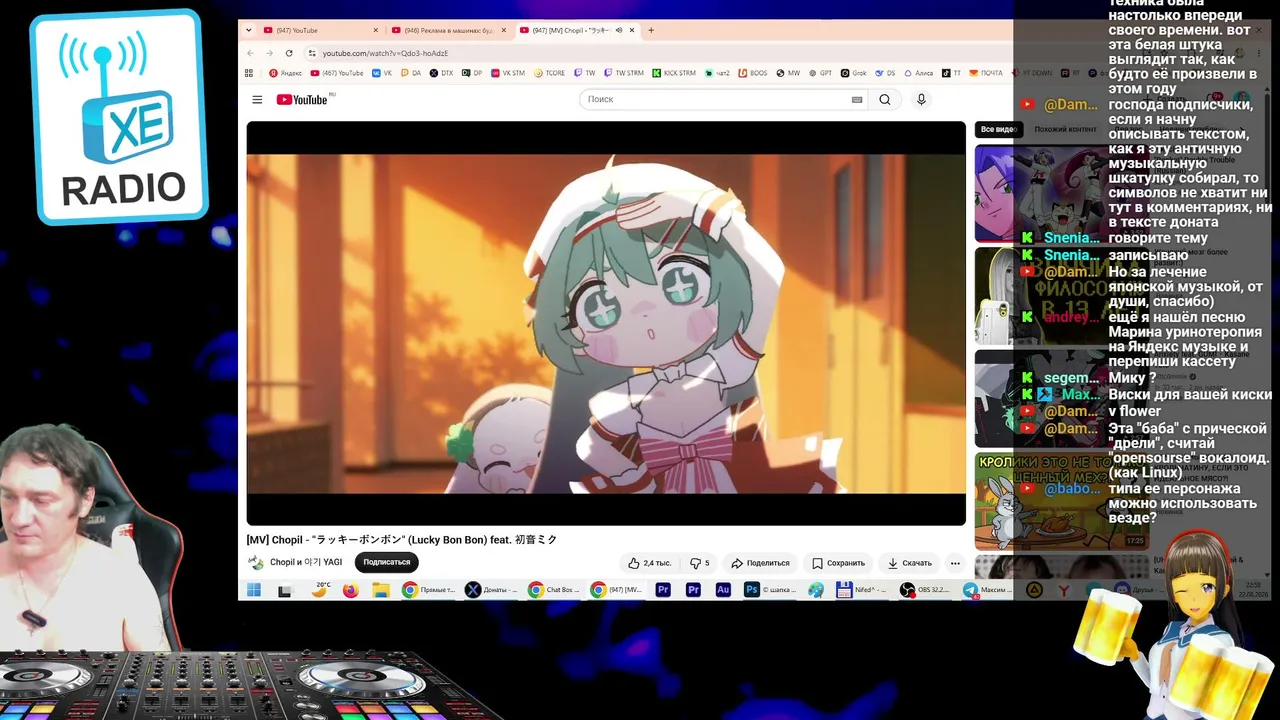Open the Grok bookmark
The image size is (1280, 720).
point(853,73)
